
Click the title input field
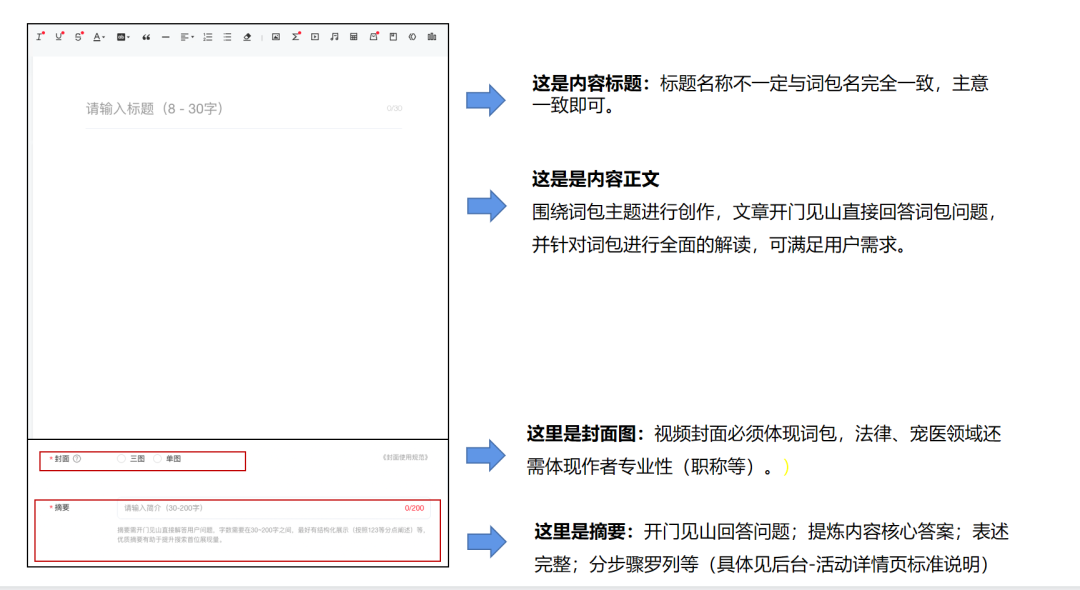coord(230,108)
